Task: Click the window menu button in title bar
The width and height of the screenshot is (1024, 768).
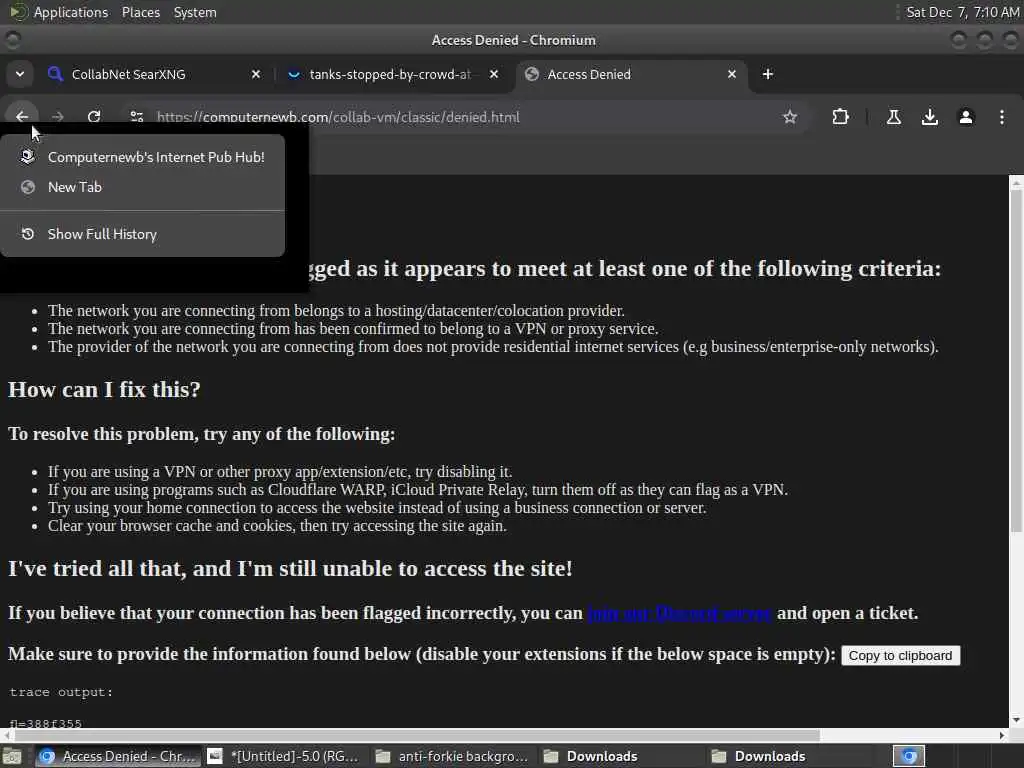Action: pyautogui.click(x=12, y=40)
